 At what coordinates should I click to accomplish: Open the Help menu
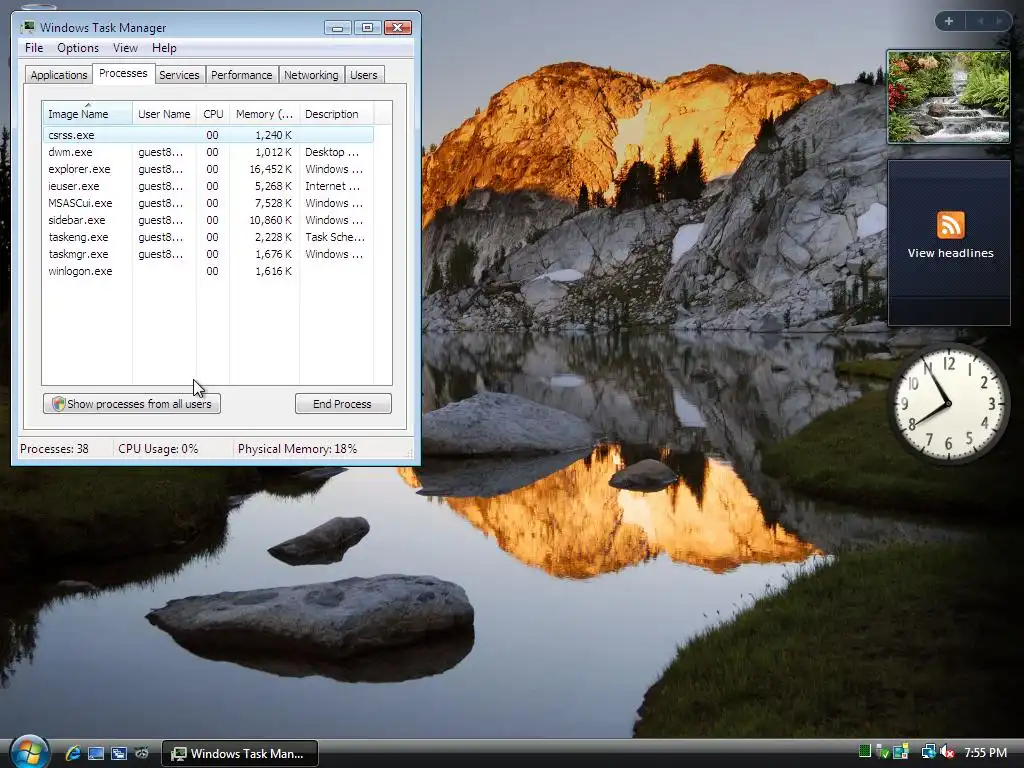click(164, 48)
